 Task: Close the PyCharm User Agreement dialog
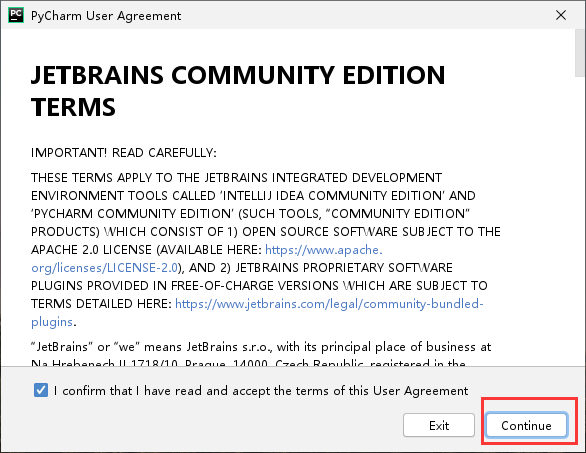[561, 15]
